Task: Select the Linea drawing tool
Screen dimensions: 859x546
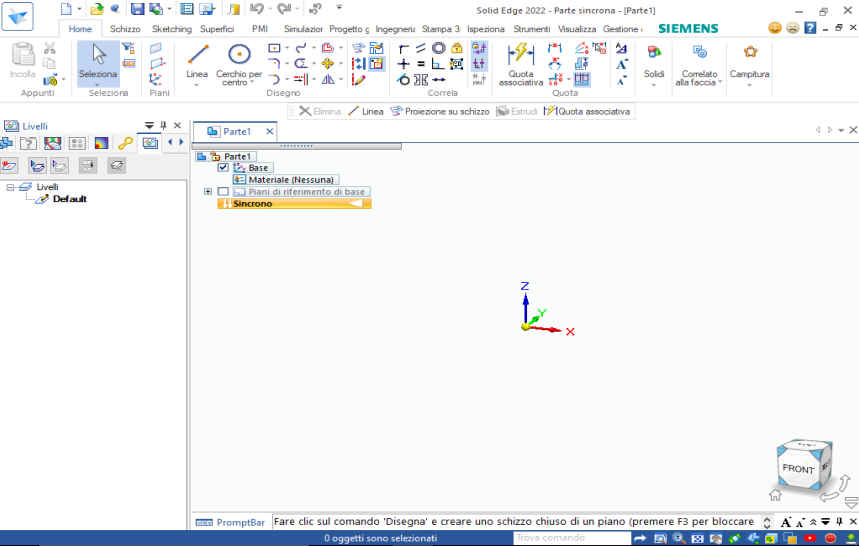Action: 197,61
